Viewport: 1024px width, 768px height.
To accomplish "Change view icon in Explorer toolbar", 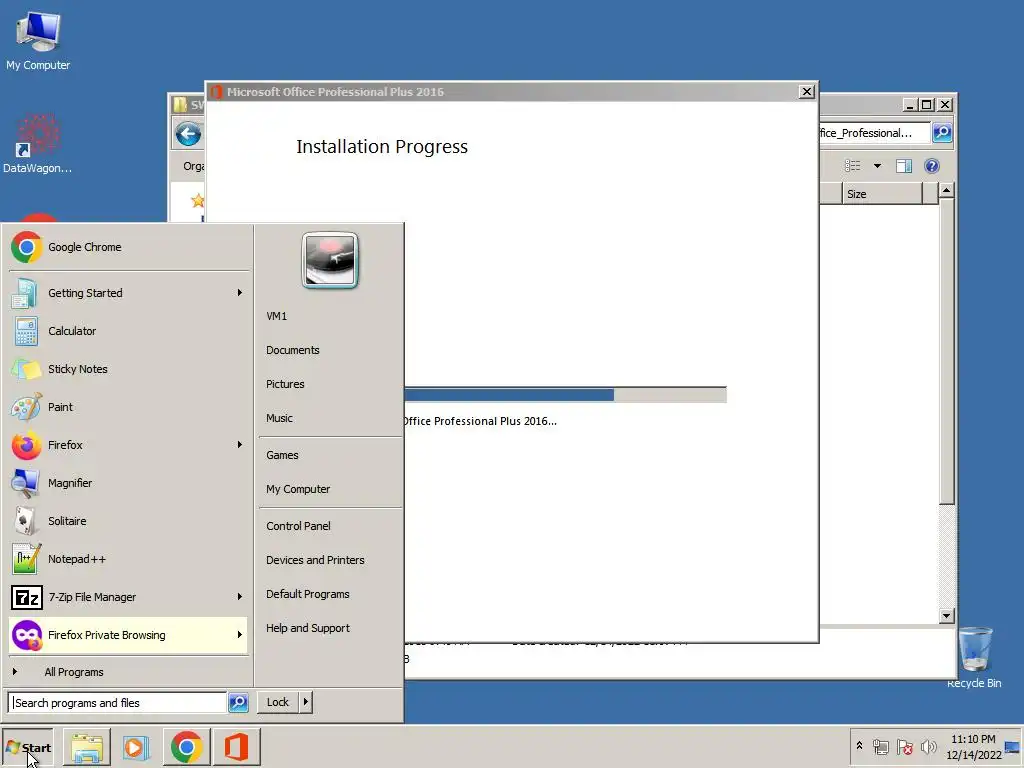I will pos(853,166).
